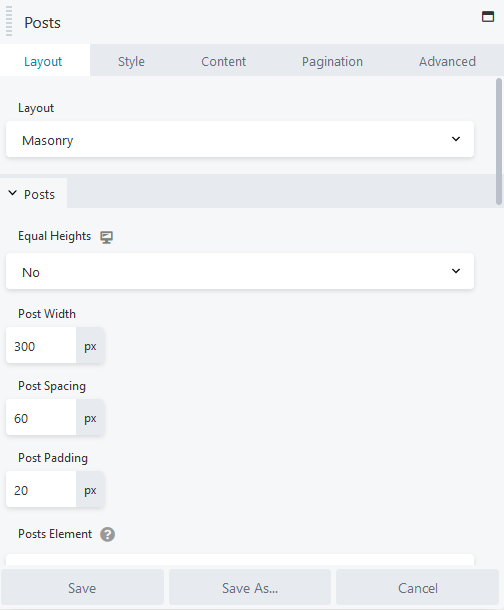Switch to the Content tab

(224, 61)
